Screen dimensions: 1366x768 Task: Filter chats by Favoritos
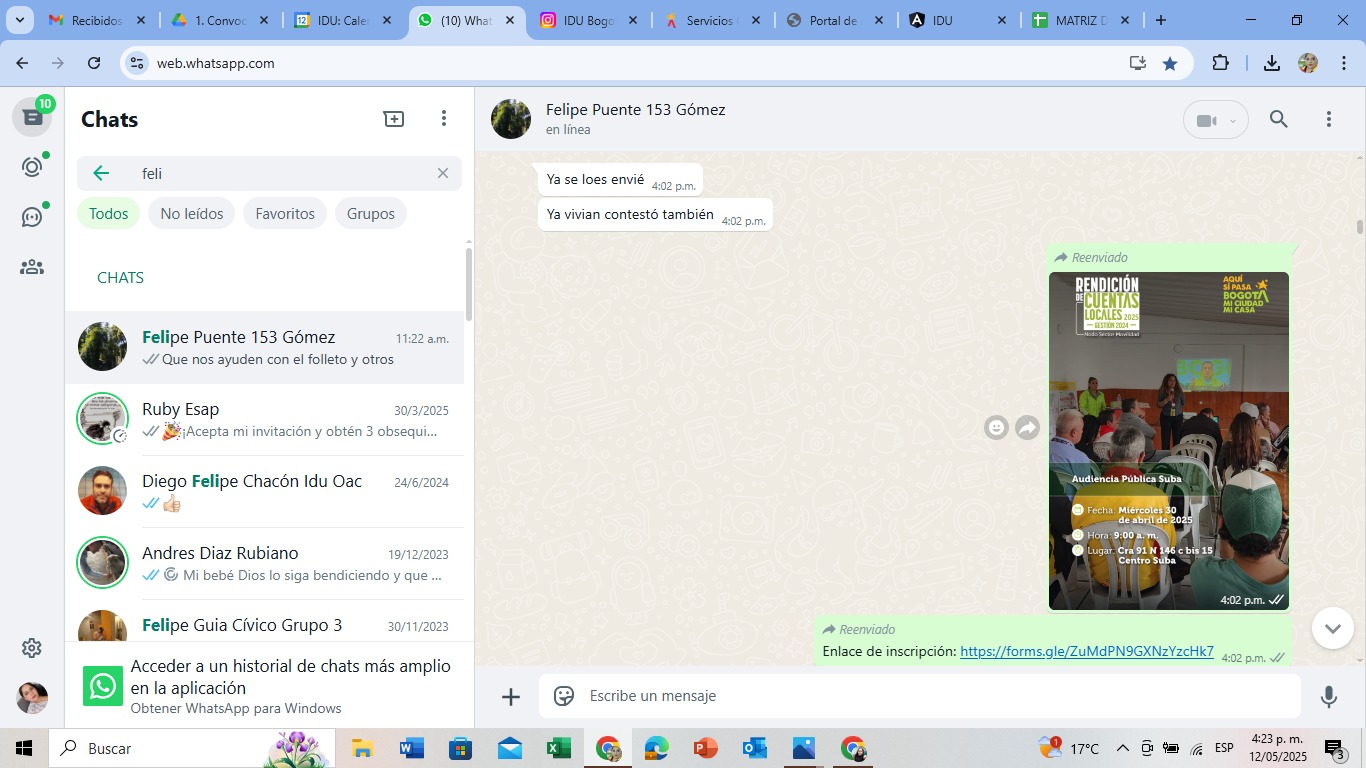[285, 213]
